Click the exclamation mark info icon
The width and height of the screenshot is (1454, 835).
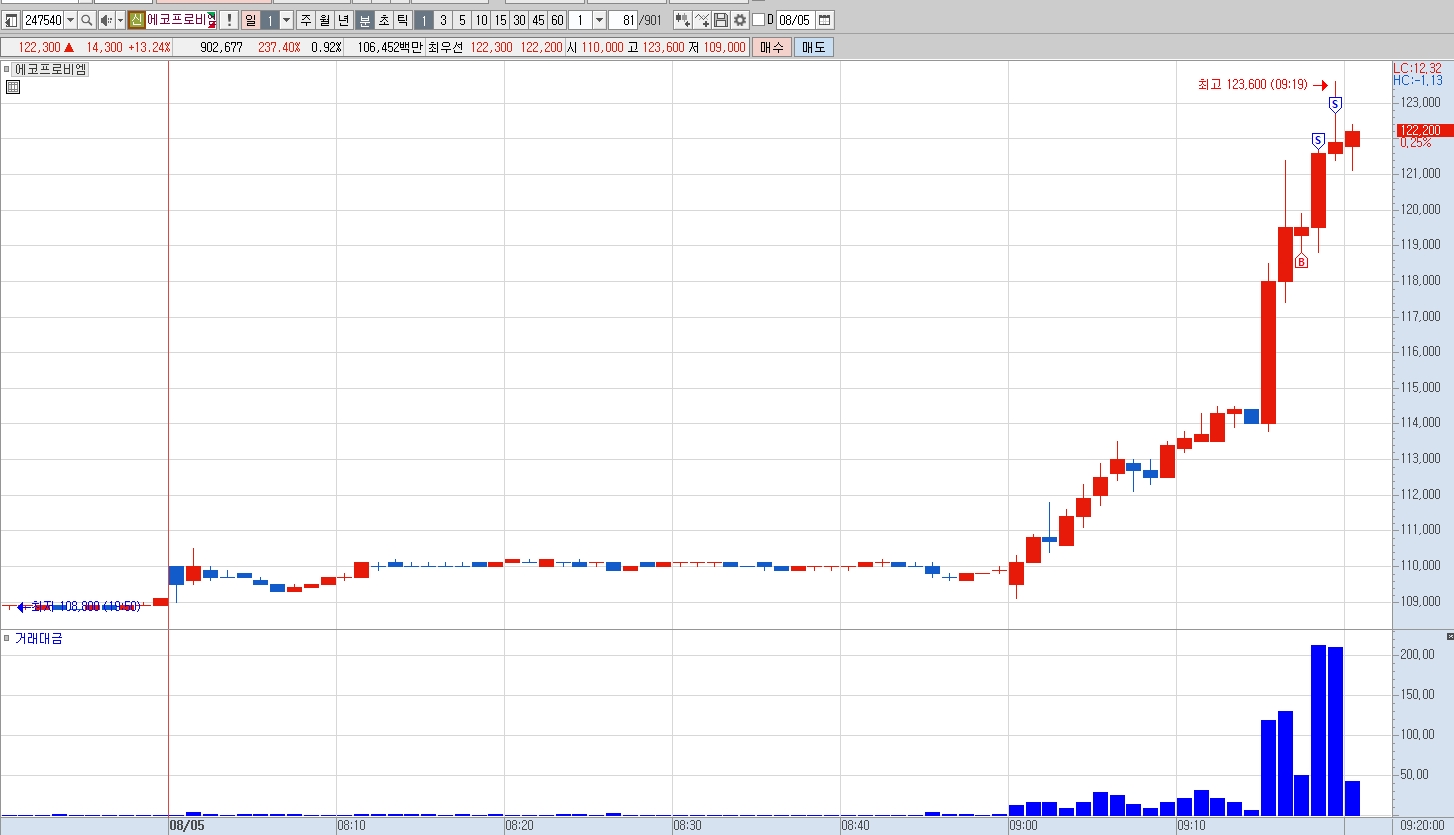[x=229, y=20]
